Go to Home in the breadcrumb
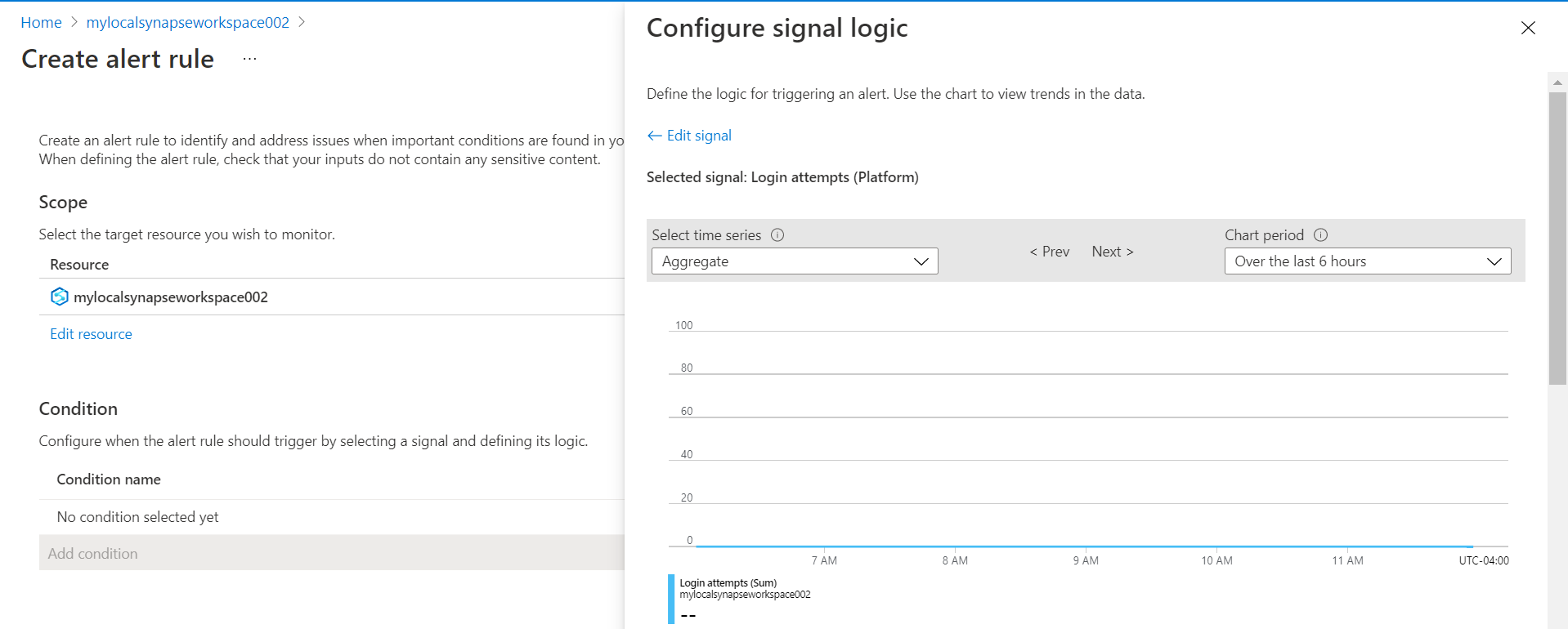This screenshot has height=629, width=1568. 41,23
